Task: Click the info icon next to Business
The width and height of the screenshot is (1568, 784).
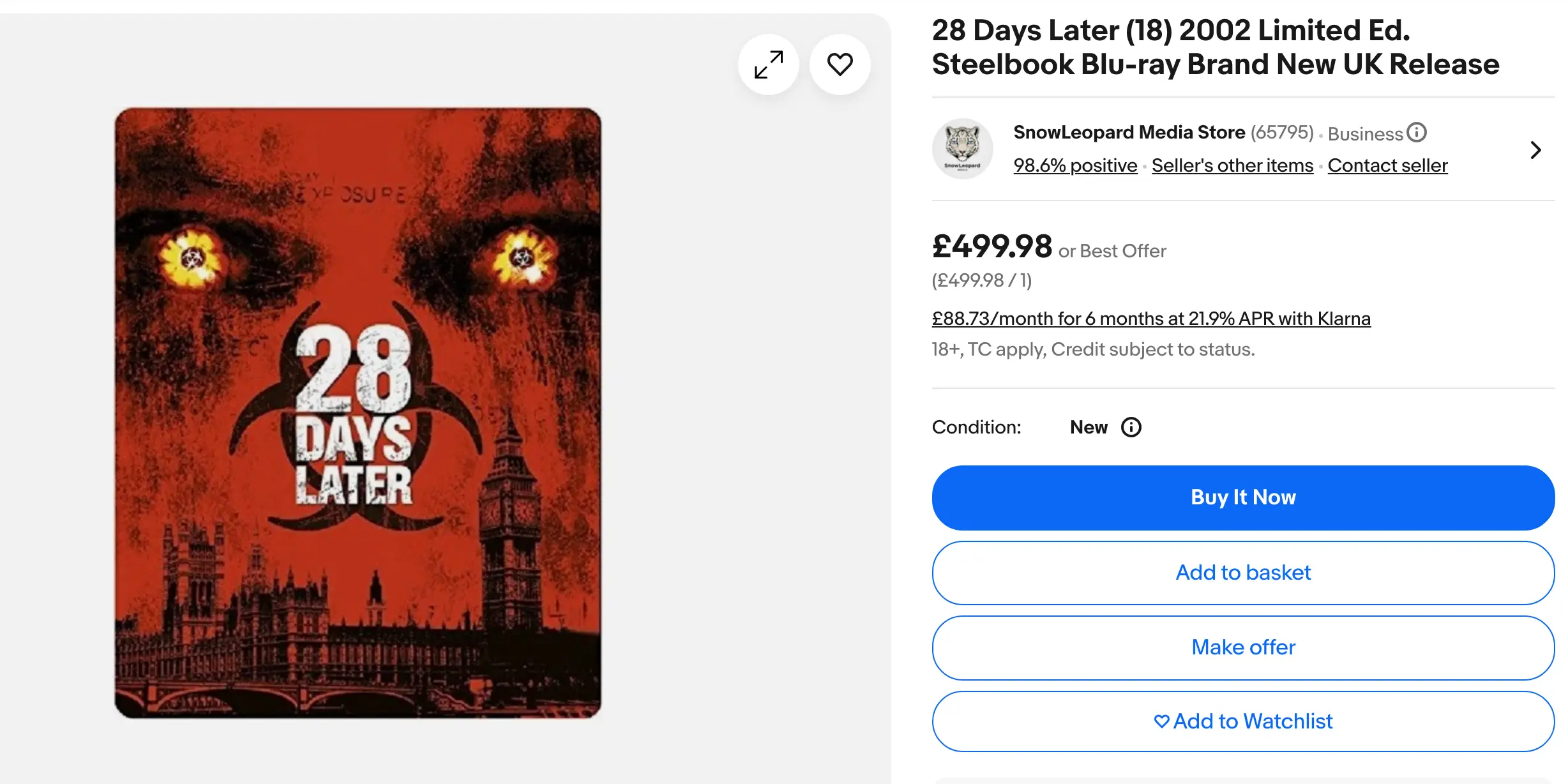Action: click(x=1417, y=133)
